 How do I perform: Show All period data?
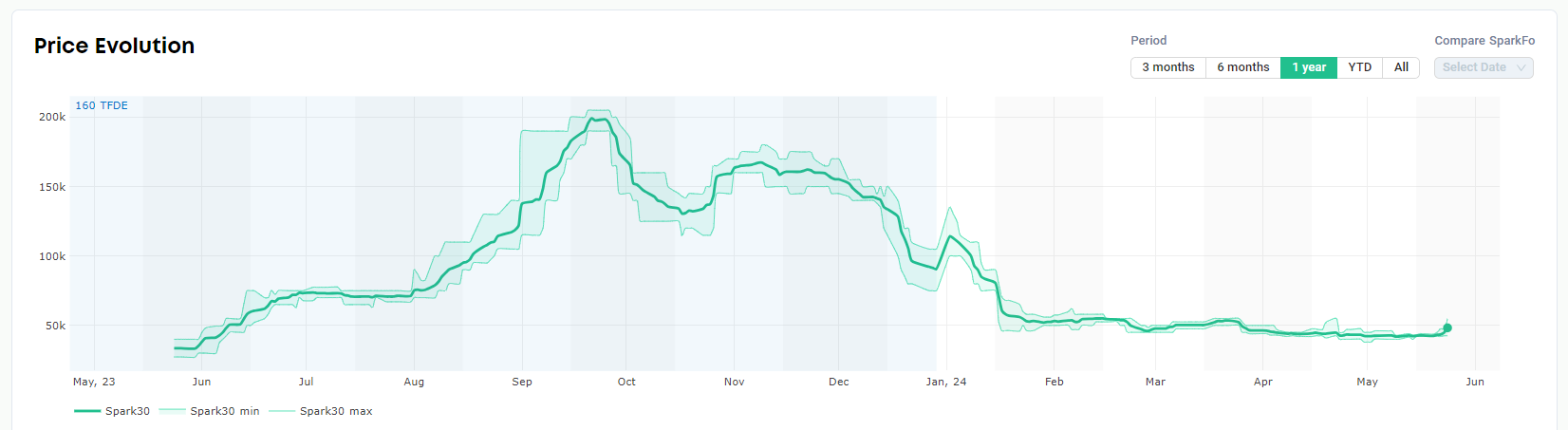tap(1401, 67)
